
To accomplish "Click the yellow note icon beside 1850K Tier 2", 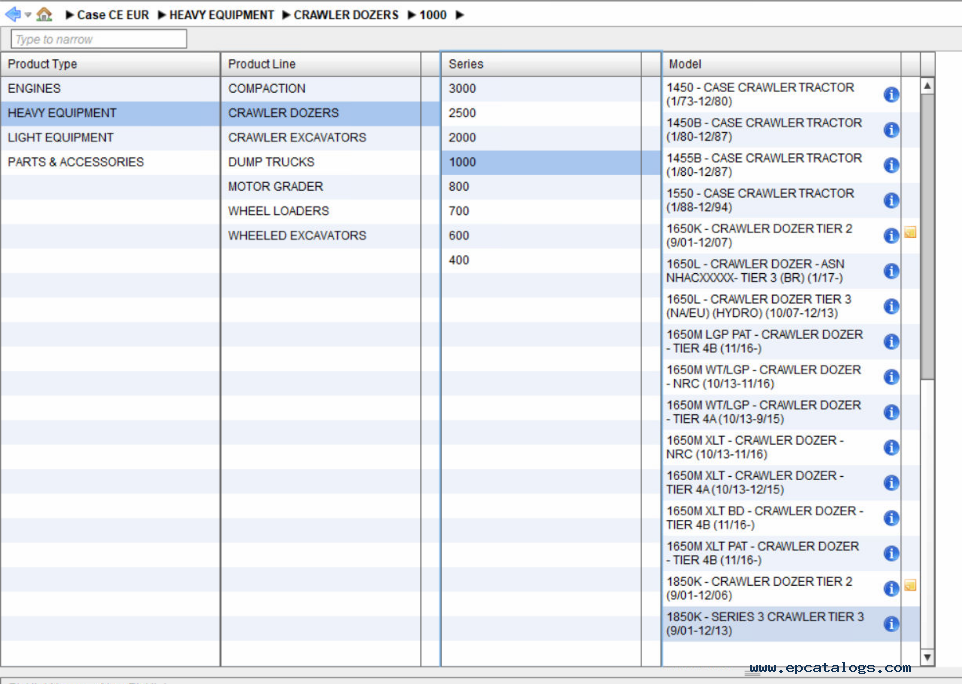I will [910, 585].
